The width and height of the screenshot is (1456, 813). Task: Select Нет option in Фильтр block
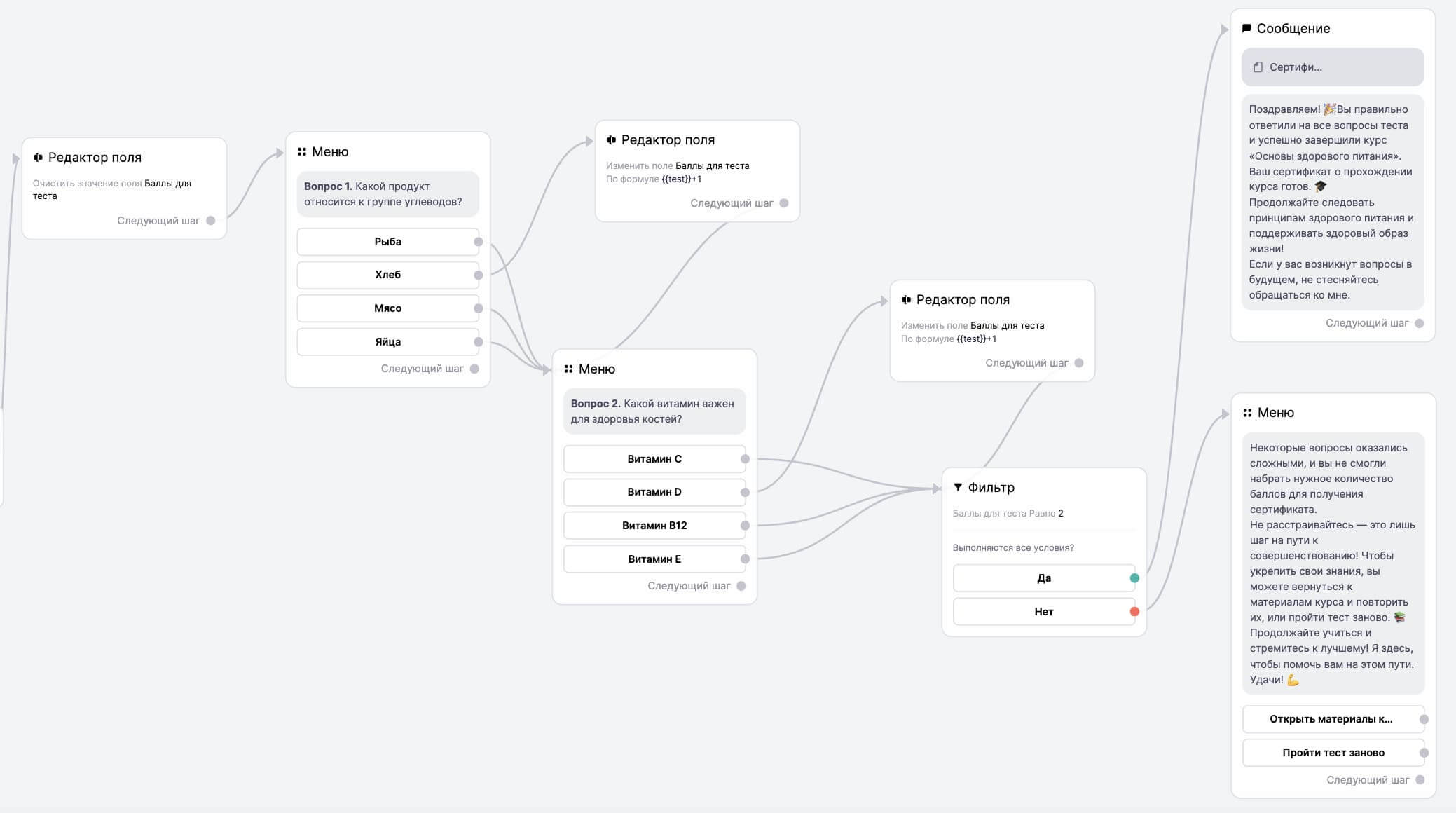1043,611
